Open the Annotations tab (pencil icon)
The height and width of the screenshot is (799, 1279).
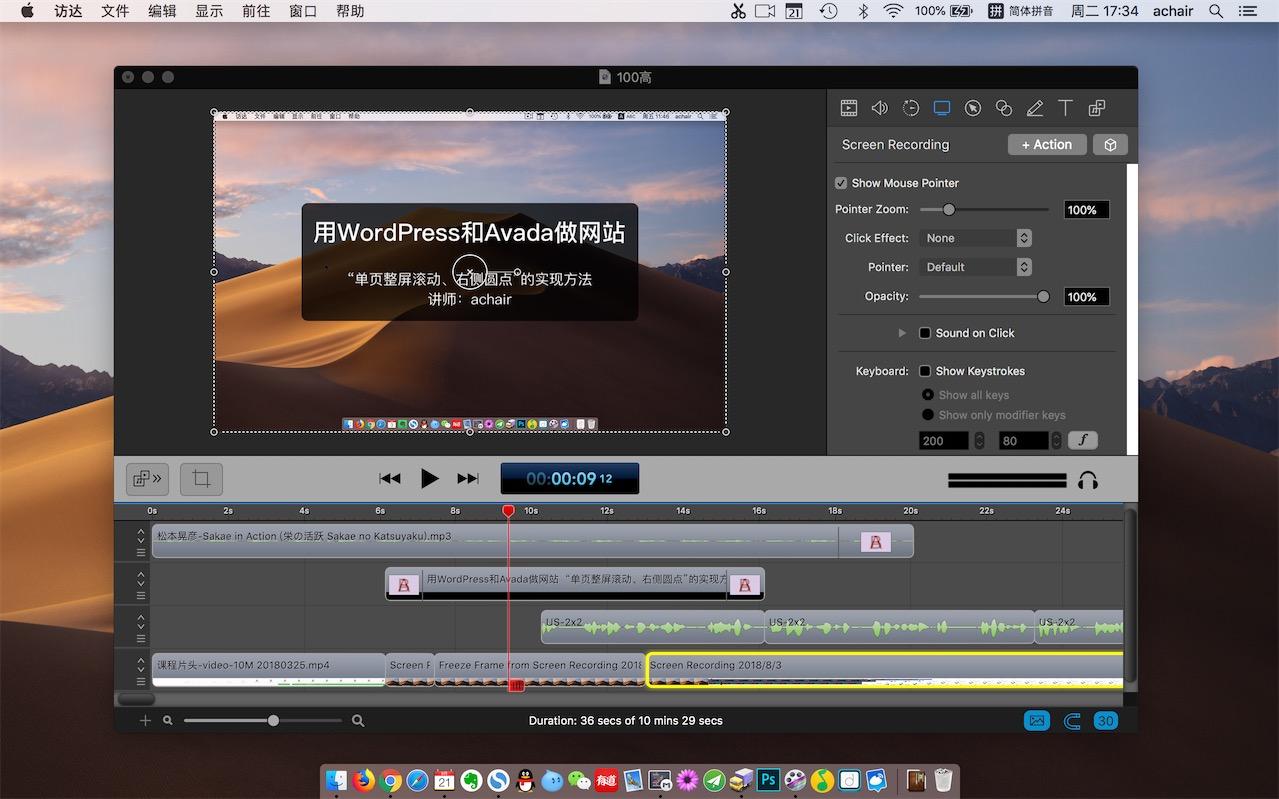click(x=1034, y=108)
